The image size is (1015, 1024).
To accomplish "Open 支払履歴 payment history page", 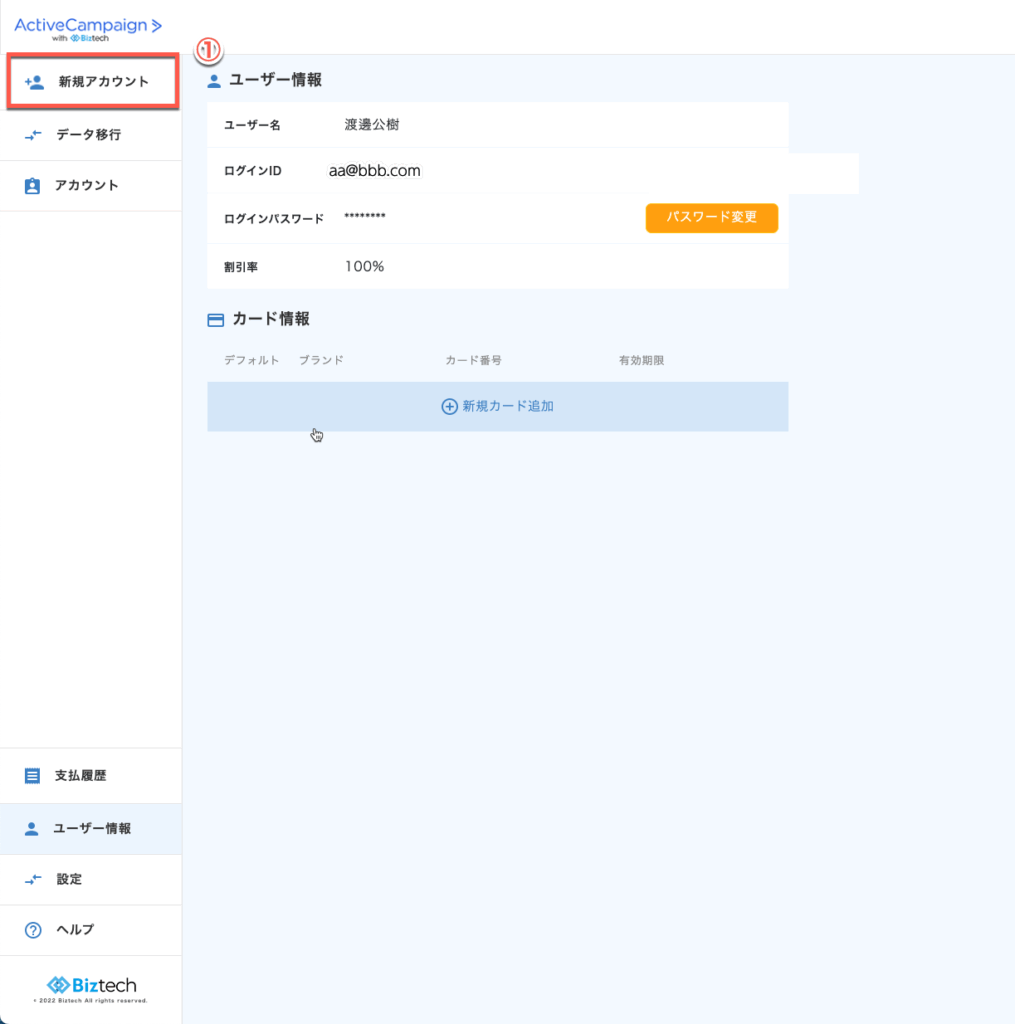I will [x=80, y=776].
